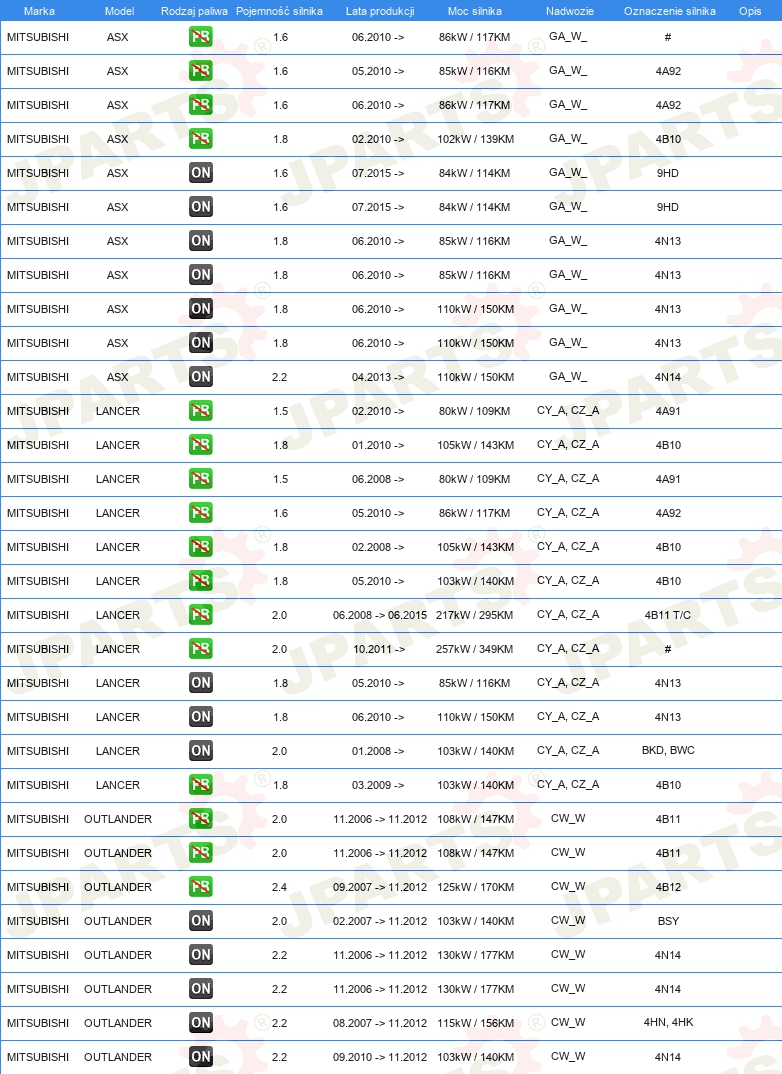Screen dimensions: 782x1074
Task: Select ASX model in the 4B10 row
Action: coord(117,139)
